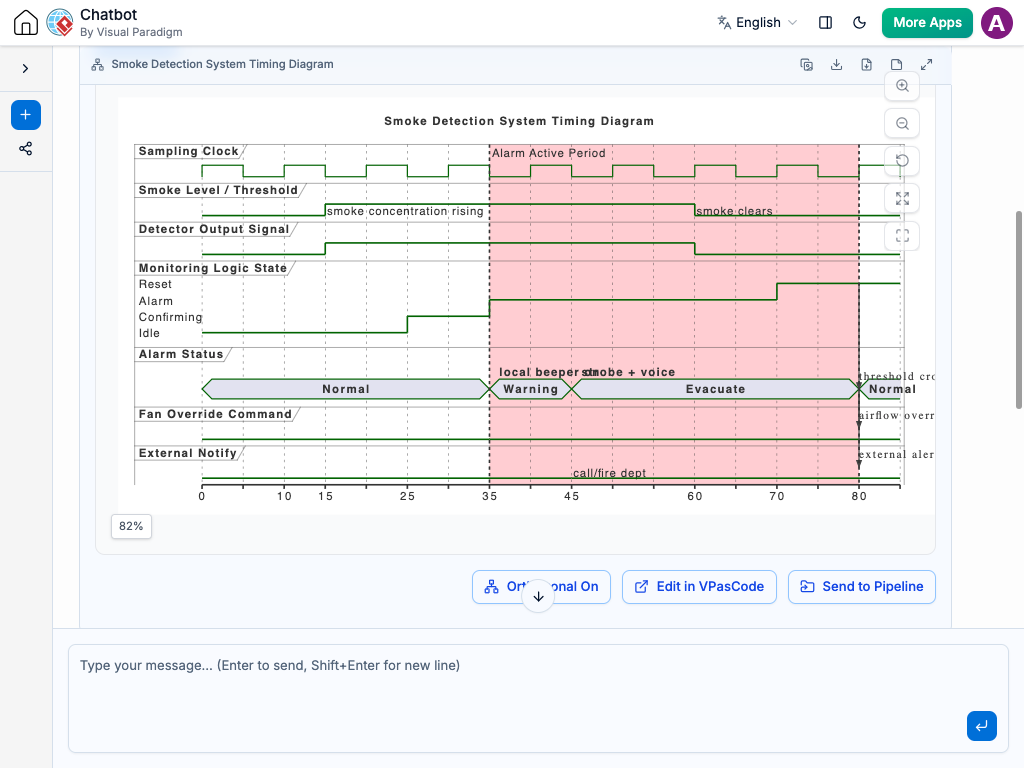Click the 82% zoom level indicator
Screen dimensions: 1024x768
[x=131, y=526]
